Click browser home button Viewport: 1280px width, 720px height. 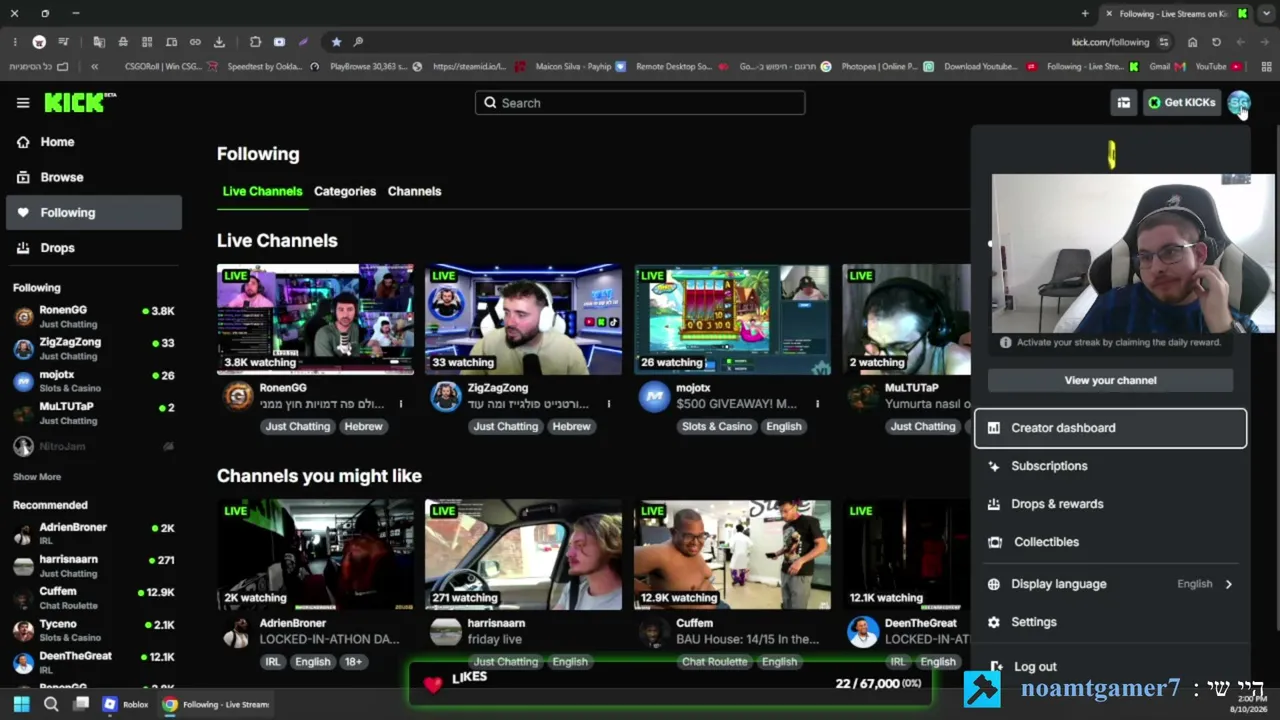click(1192, 42)
